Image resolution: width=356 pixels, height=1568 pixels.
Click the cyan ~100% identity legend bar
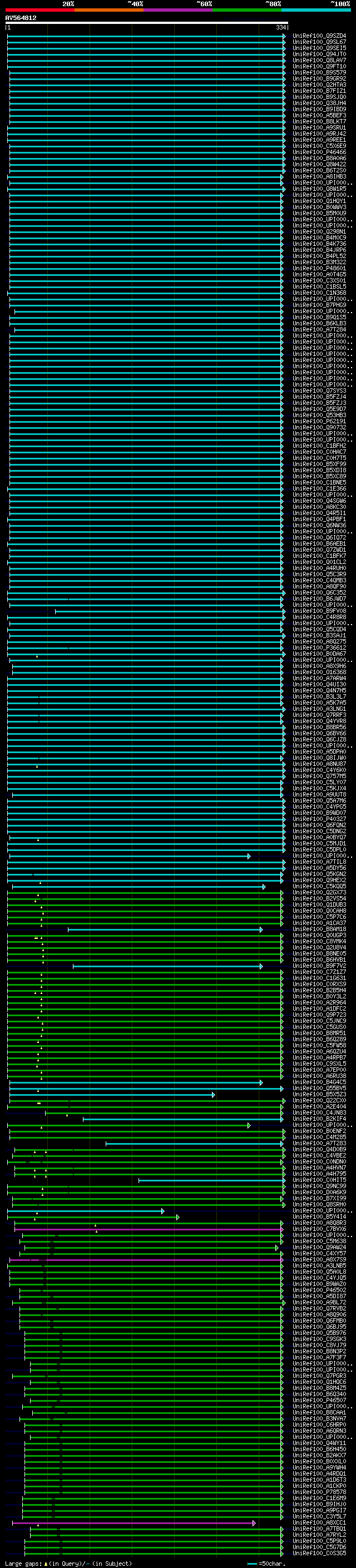(316, 11)
